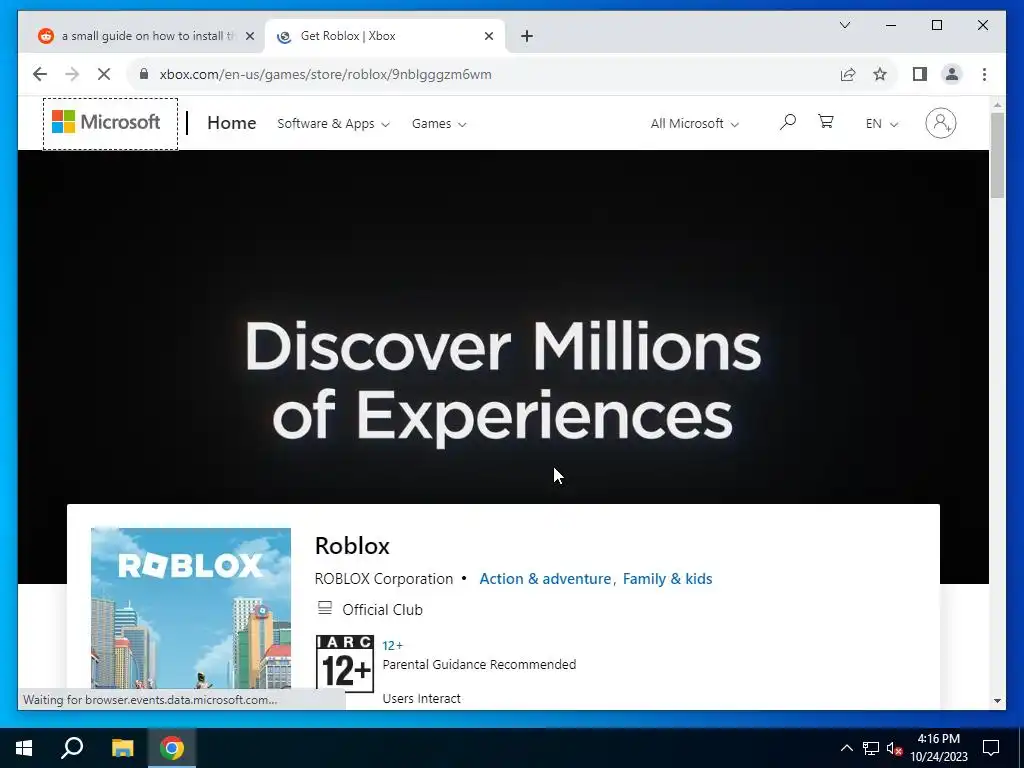Click the muted volume tray icon
Viewport: 1024px width, 768px height.
[894, 748]
